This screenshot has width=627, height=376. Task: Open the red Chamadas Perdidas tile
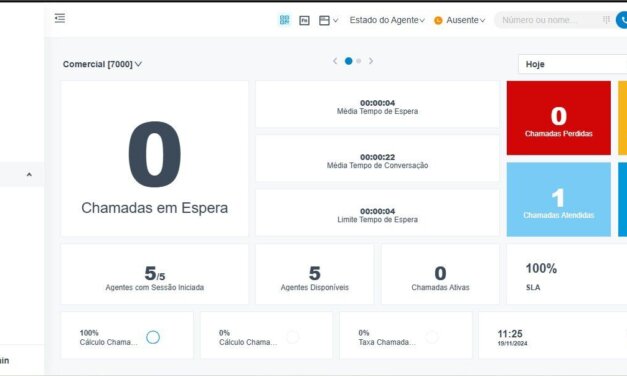[x=559, y=118]
